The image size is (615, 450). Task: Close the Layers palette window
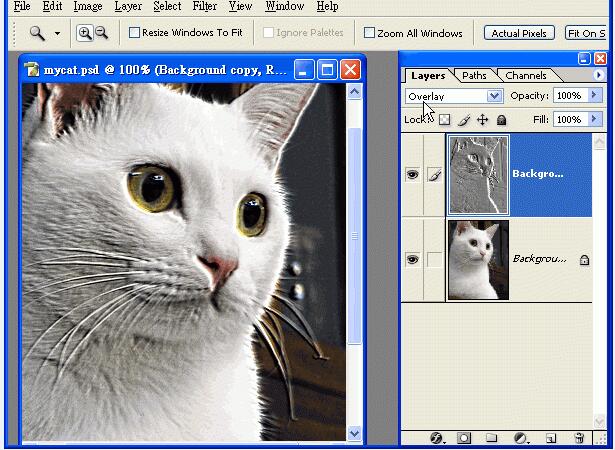point(600,59)
